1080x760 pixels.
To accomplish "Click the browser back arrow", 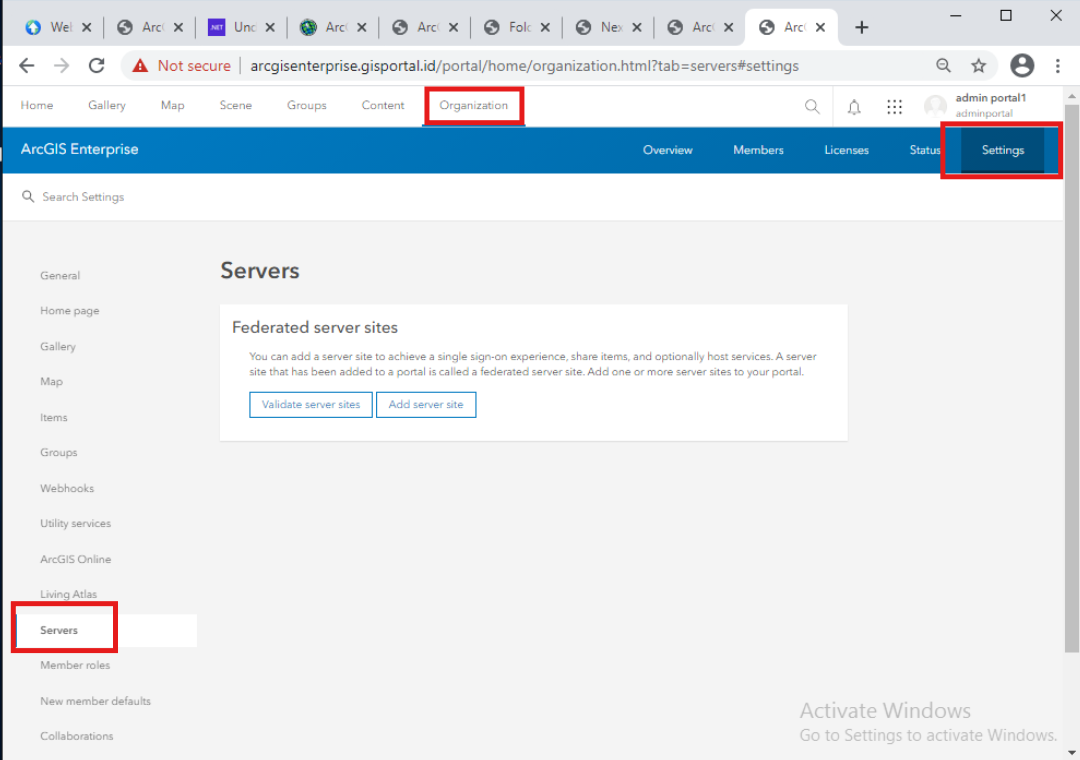I will [27, 65].
